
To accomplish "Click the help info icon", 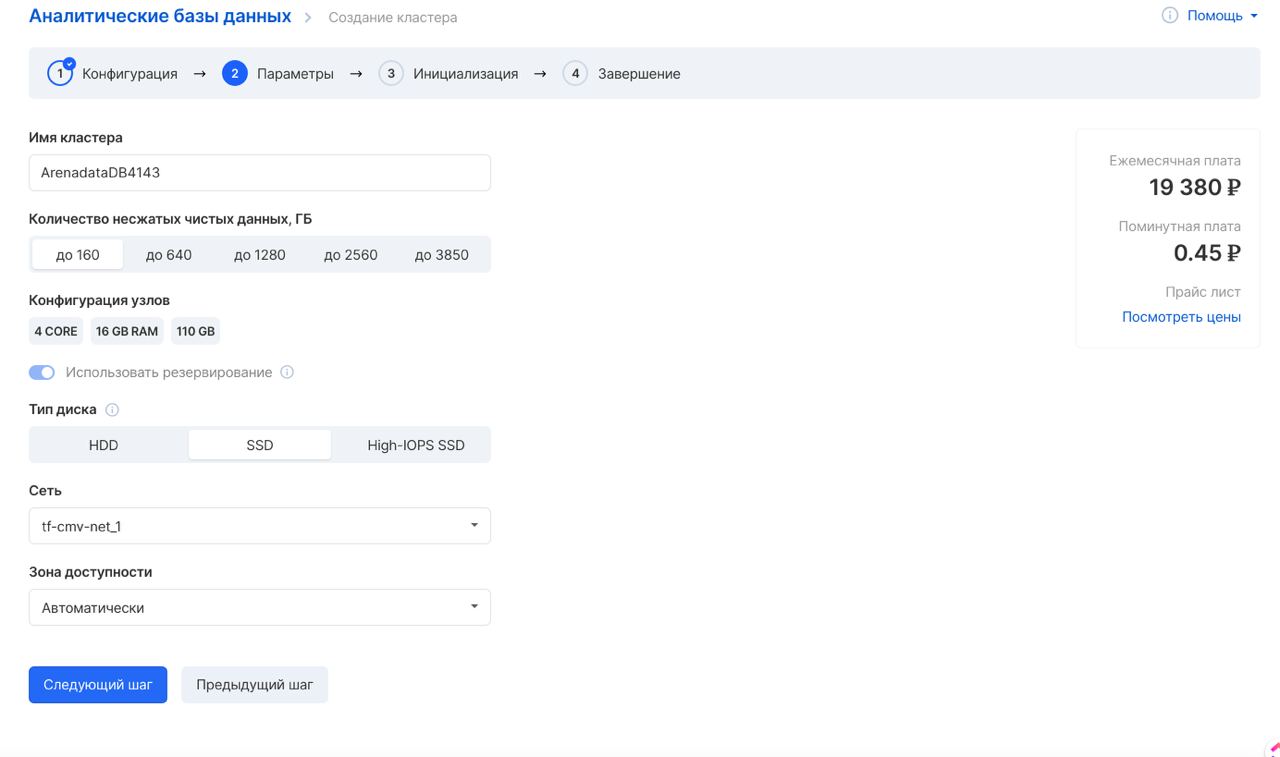I will click(1169, 16).
